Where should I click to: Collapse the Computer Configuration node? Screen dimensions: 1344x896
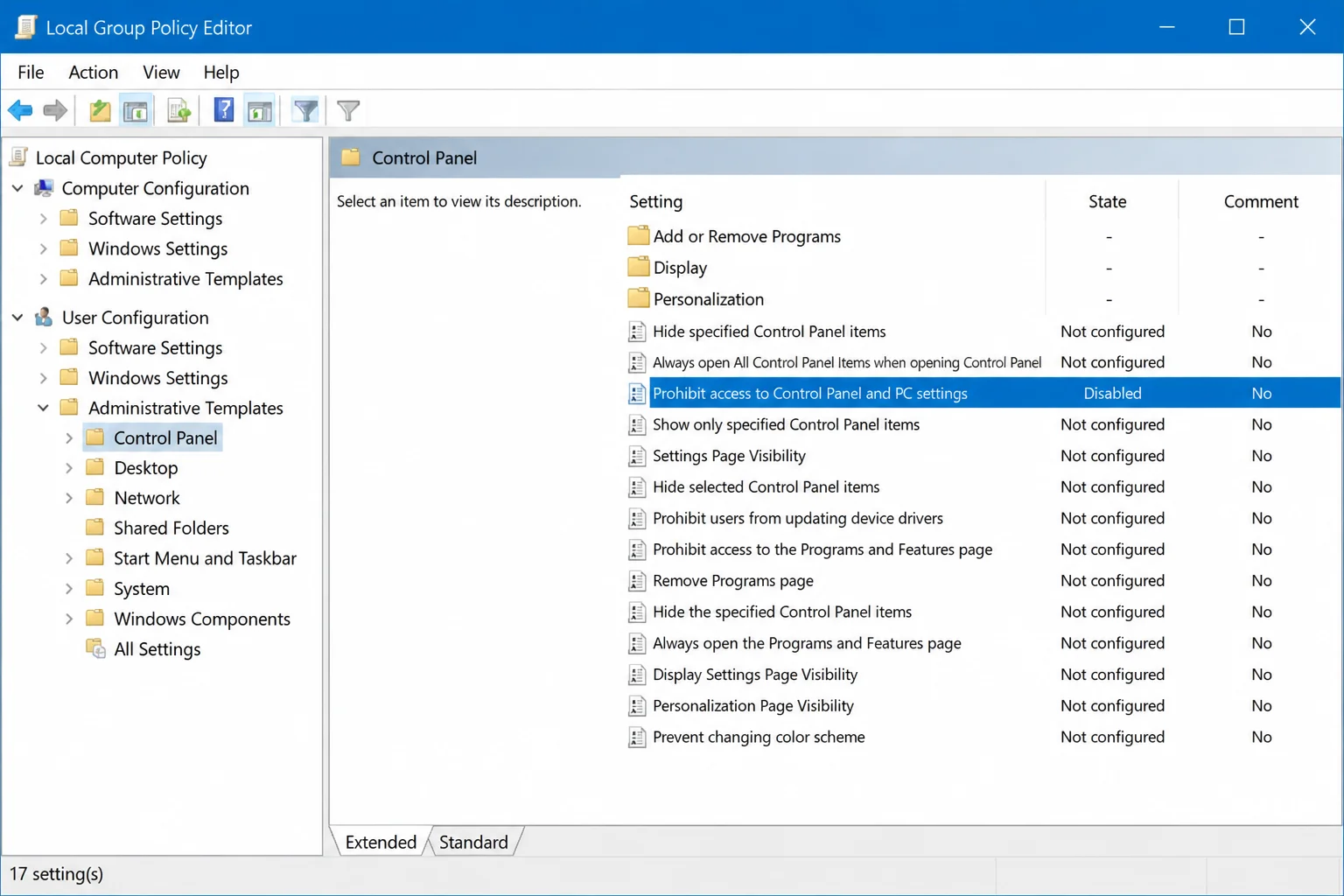coord(17,188)
